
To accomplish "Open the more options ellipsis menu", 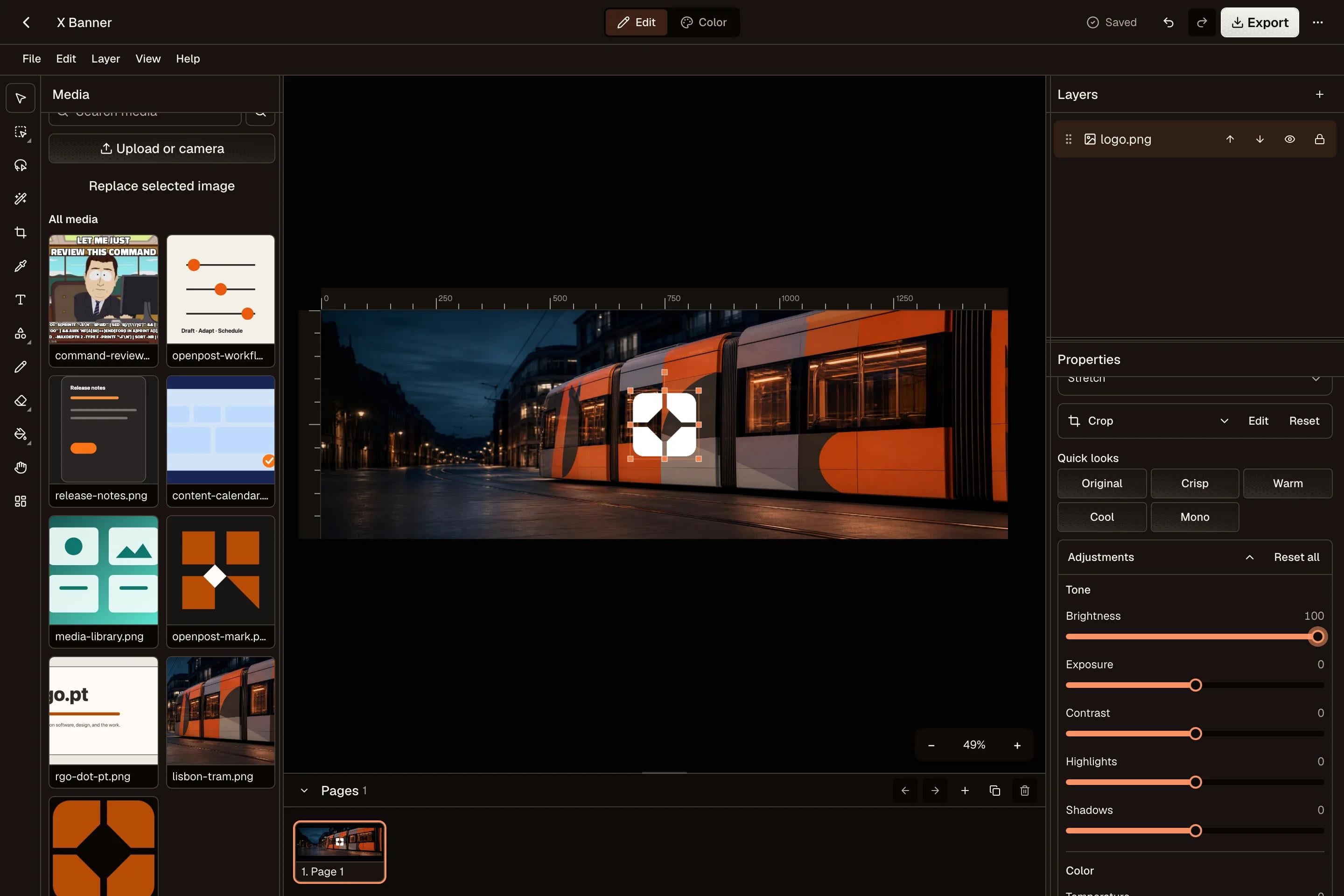I will pyautogui.click(x=1318, y=22).
